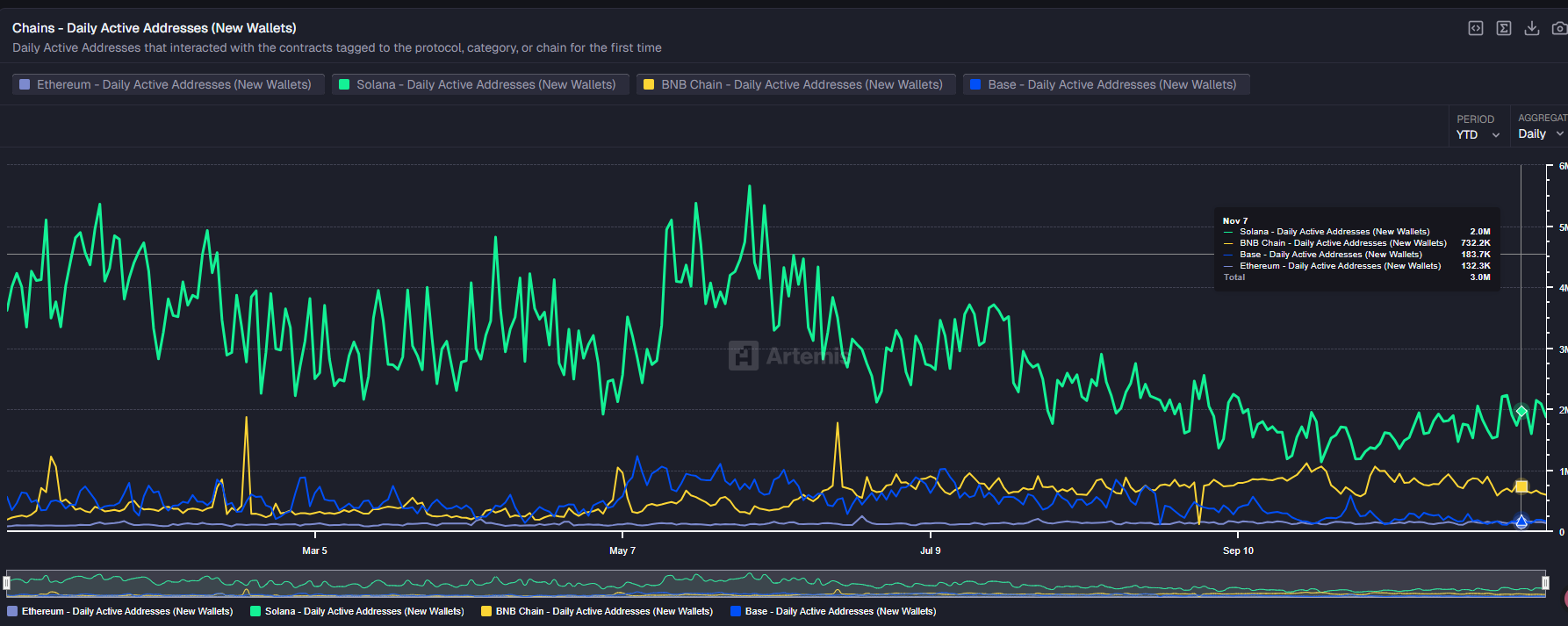1568x626 pixels.
Task: Click the yellow BNB Chain data point marker
Action: 1521,486
